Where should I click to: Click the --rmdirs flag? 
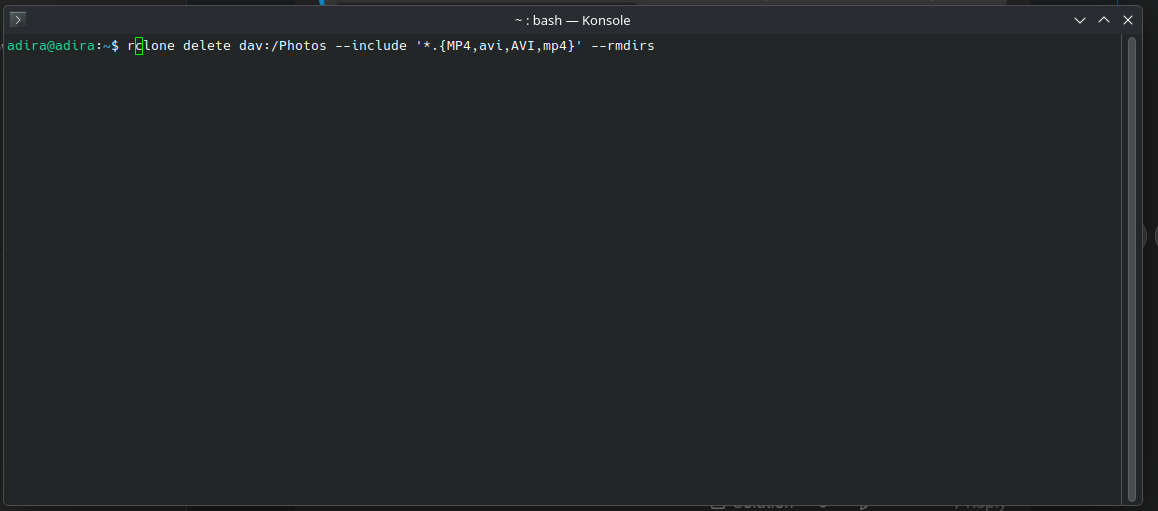point(623,46)
